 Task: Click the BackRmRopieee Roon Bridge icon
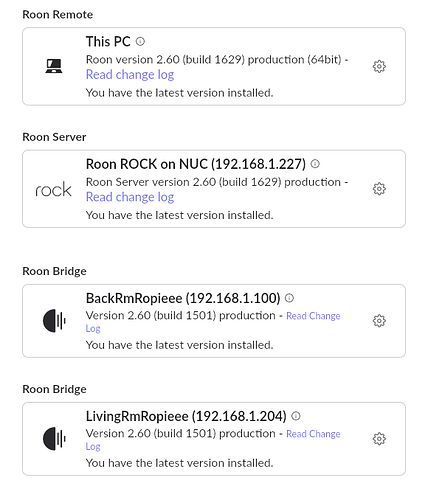tap(54, 321)
